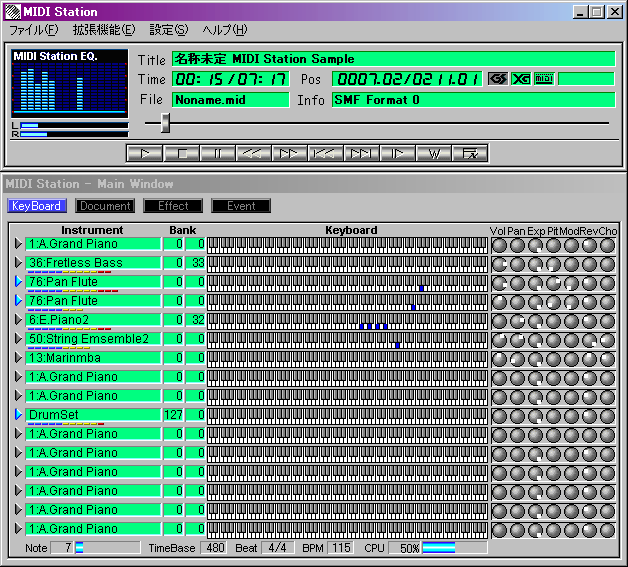This screenshot has width=628, height=567.
Task: Expand the 1:A.Grand Piano first channel arrow
Action: tap(18, 243)
